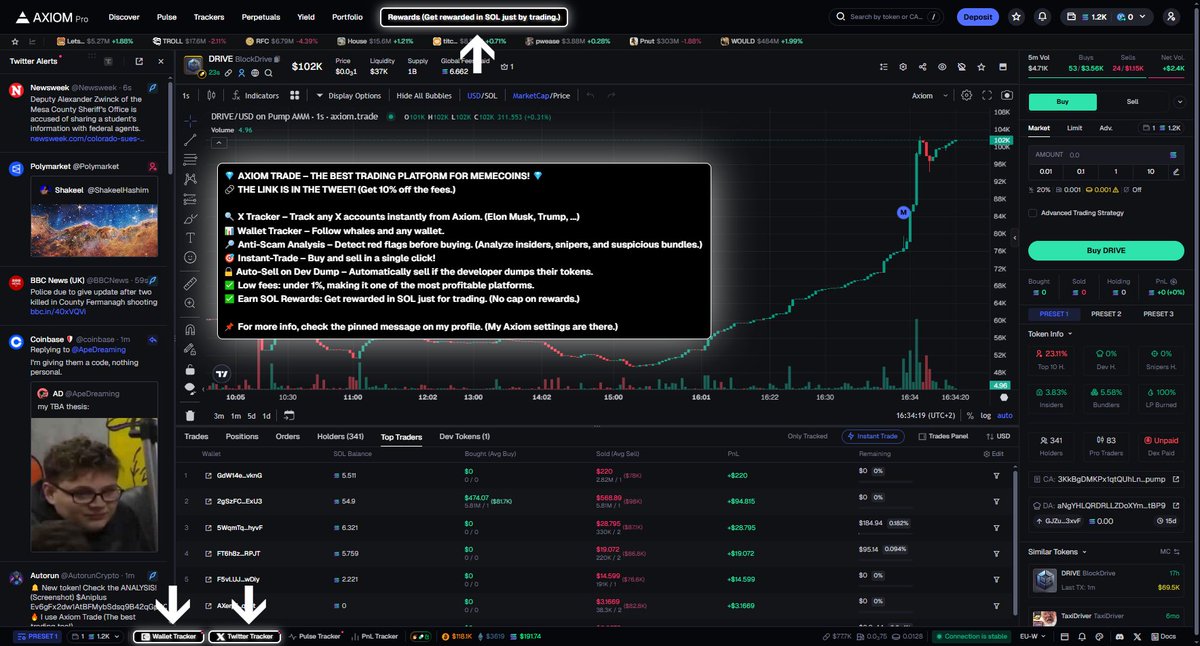
Task: Take chart snapshot with camera icon
Action: click(x=1006, y=96)
